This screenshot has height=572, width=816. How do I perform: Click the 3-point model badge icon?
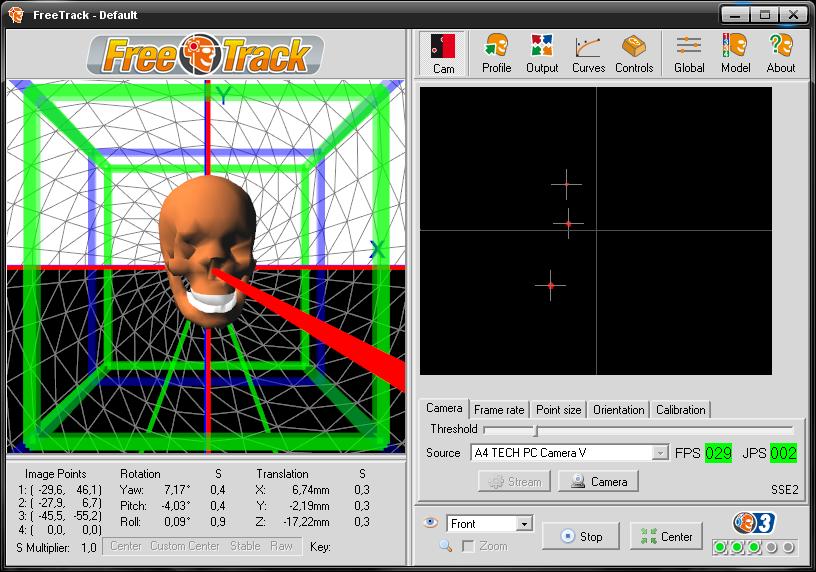pos(754,523)
